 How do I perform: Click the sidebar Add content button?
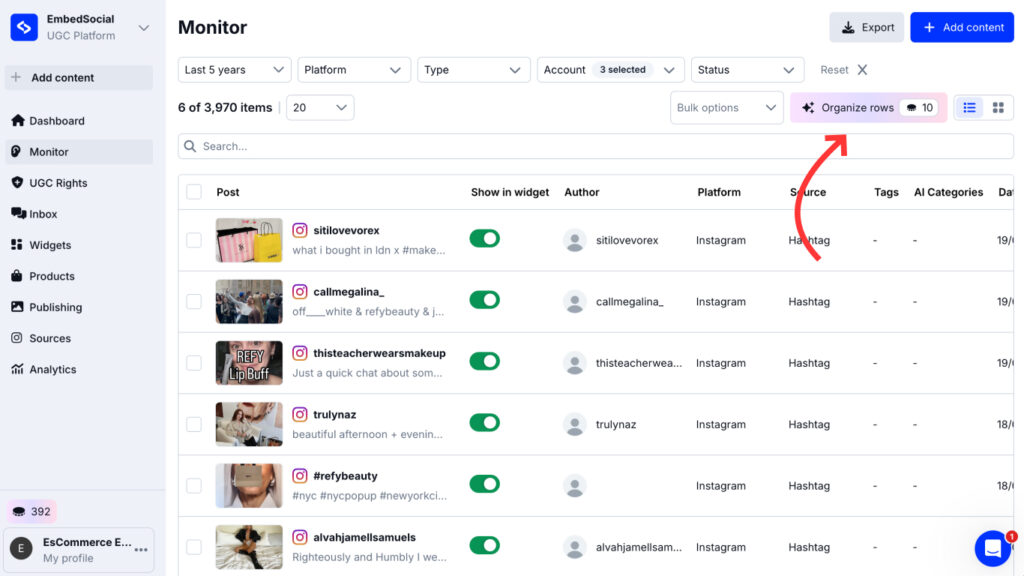pyautogui.click(x=78, y=78)
